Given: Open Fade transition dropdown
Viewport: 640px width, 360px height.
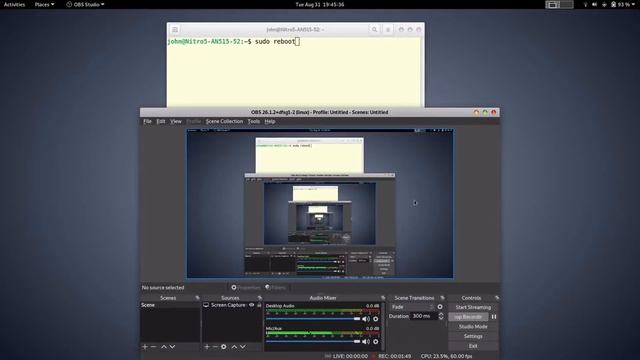Looking at the screenshot, I should point(412,307).
